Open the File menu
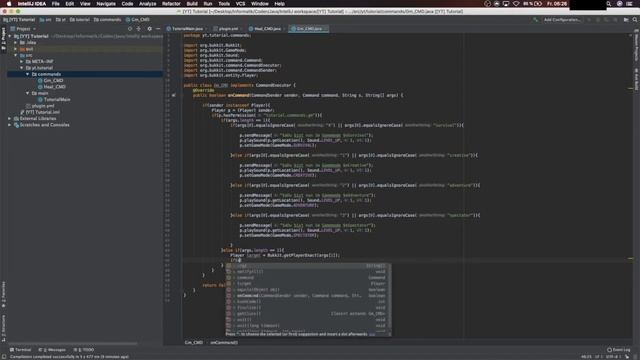This screenshot has width=640, height=360. click(56, 4)
